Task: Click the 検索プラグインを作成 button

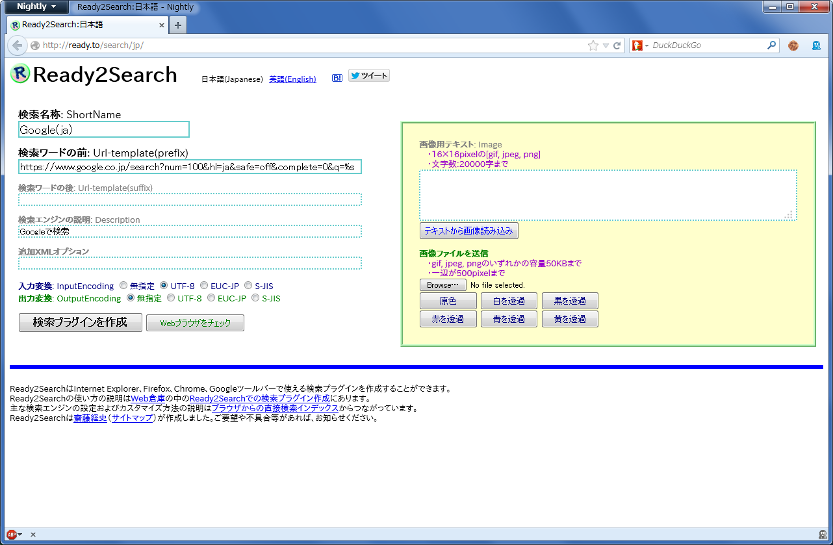Action: tap(80, 322)
